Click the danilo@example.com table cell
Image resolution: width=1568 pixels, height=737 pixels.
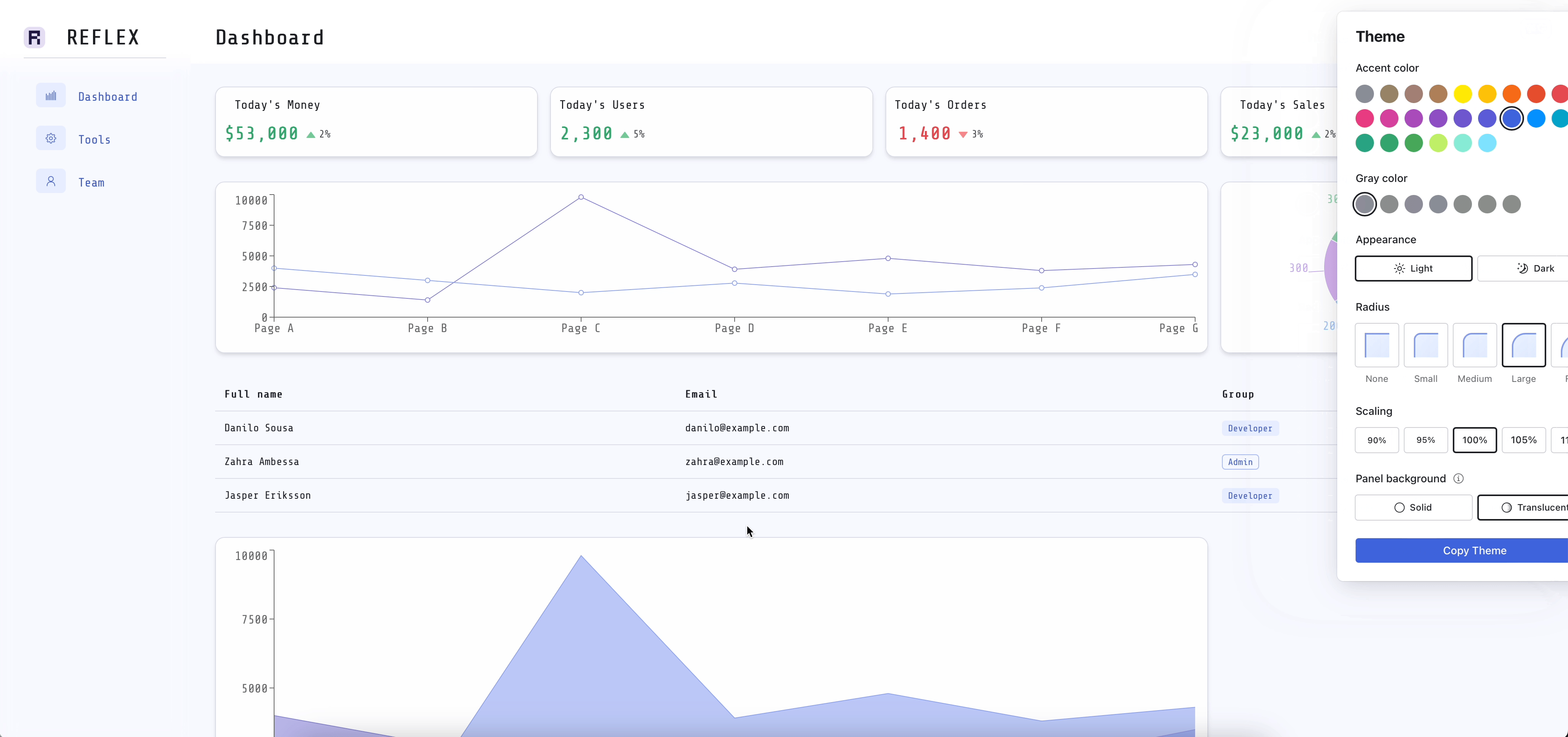[737, 428]
